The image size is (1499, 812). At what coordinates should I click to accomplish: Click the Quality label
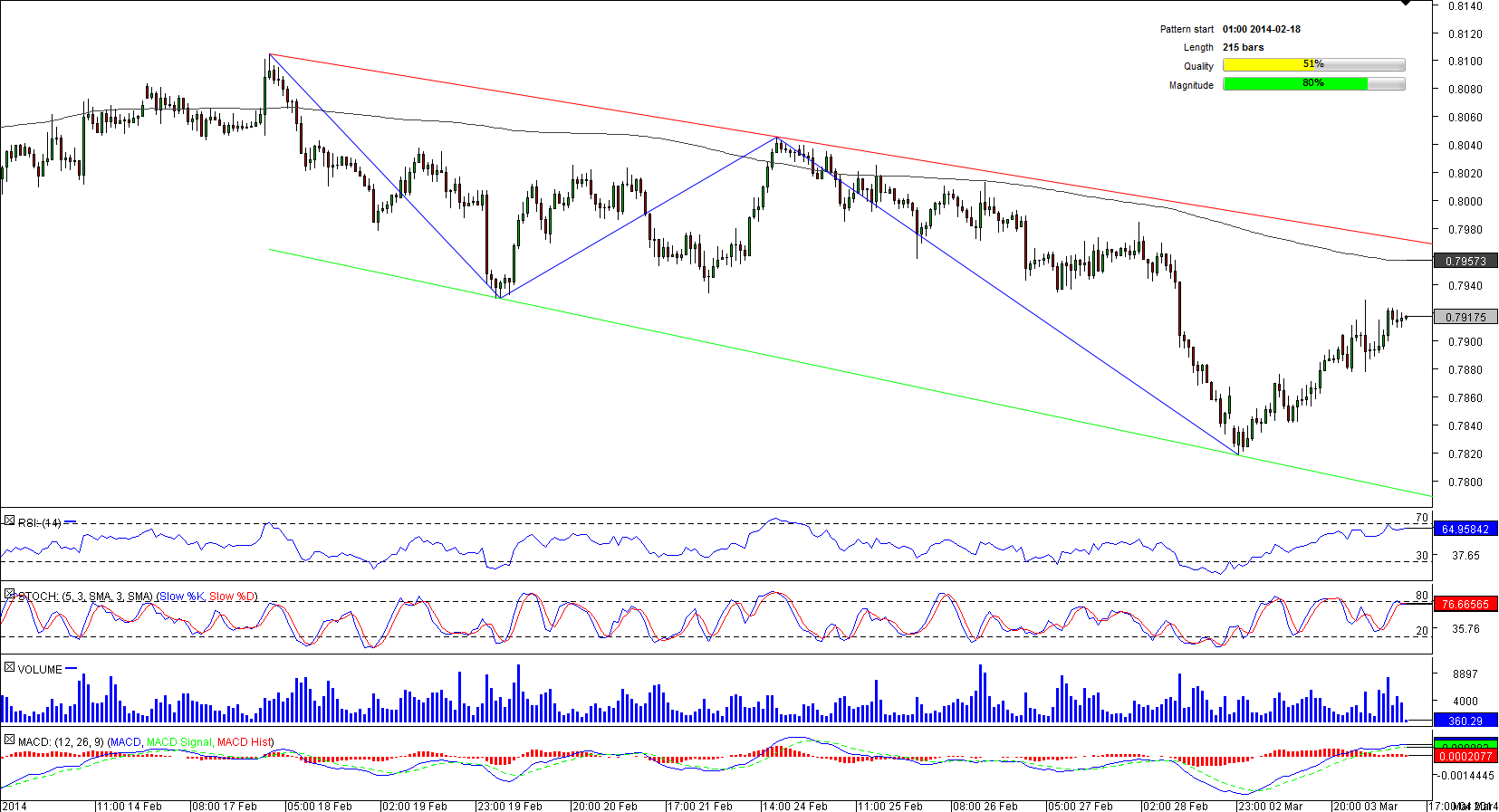1198,66
